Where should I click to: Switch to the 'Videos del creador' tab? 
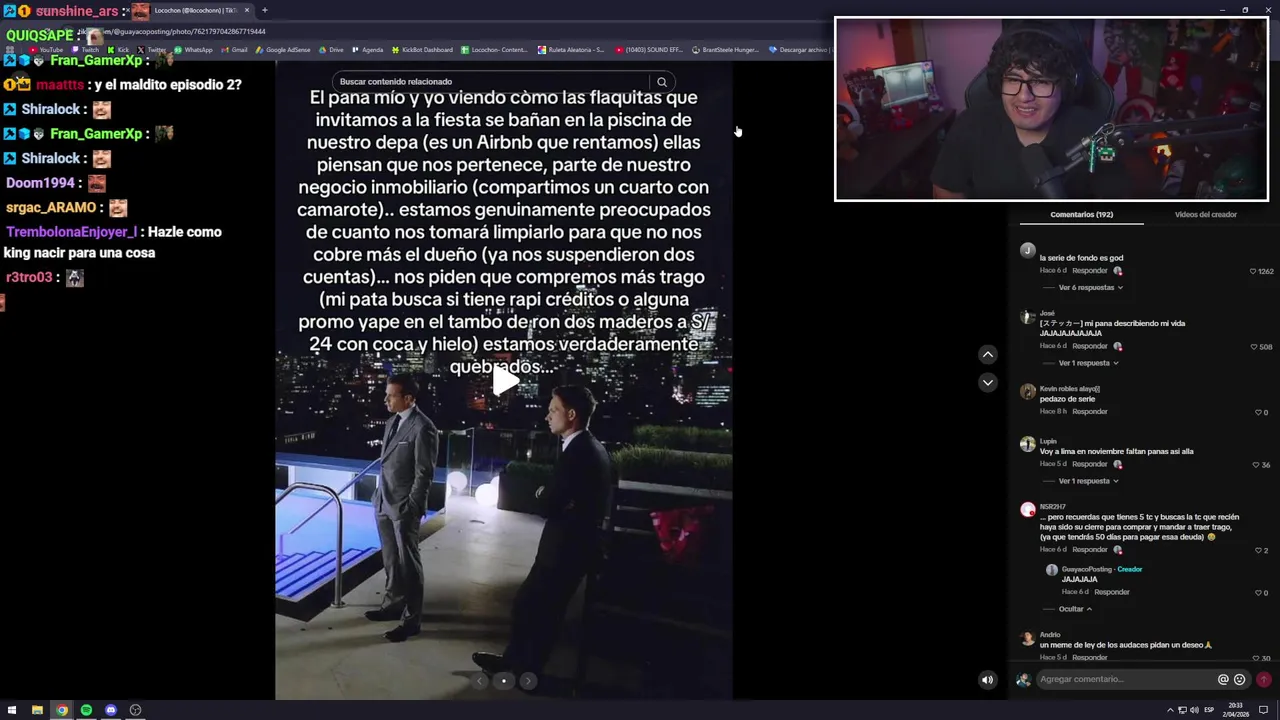pyautogui.click(x=1205, y=214)
